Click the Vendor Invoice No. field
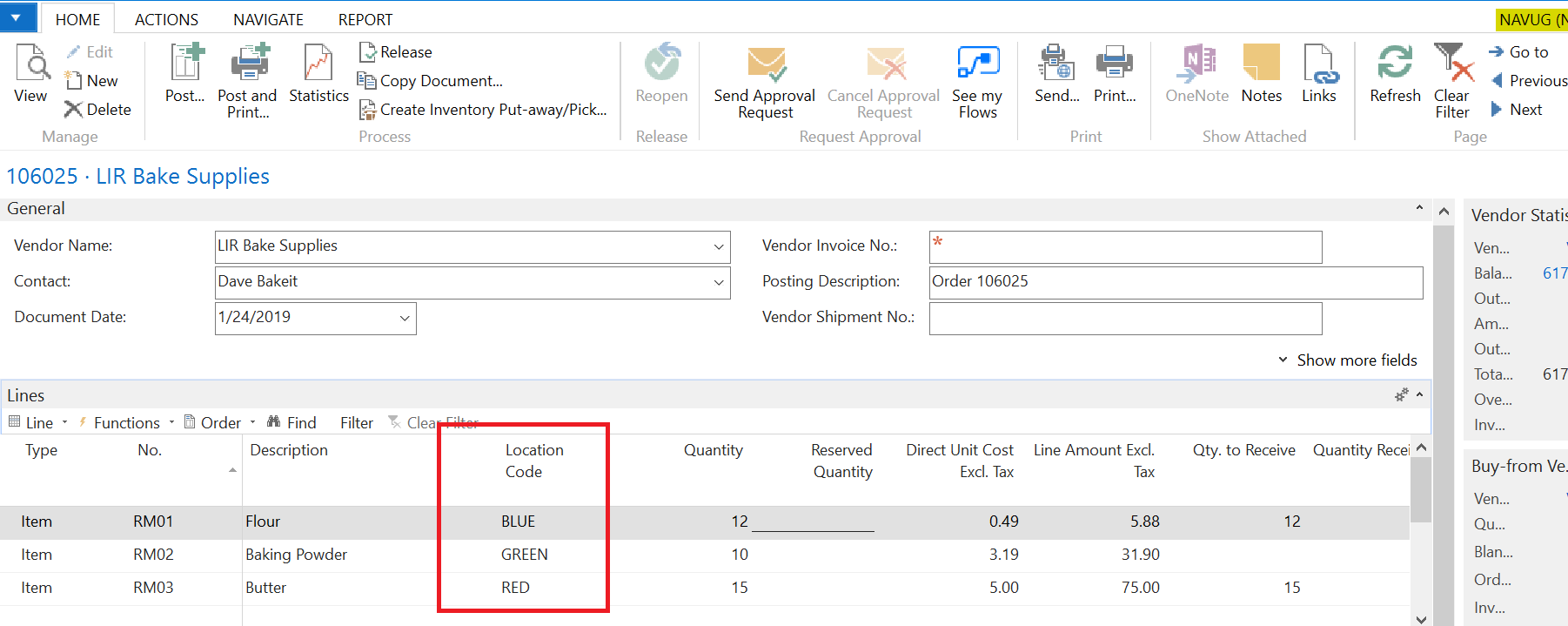 pos(1125,247)
